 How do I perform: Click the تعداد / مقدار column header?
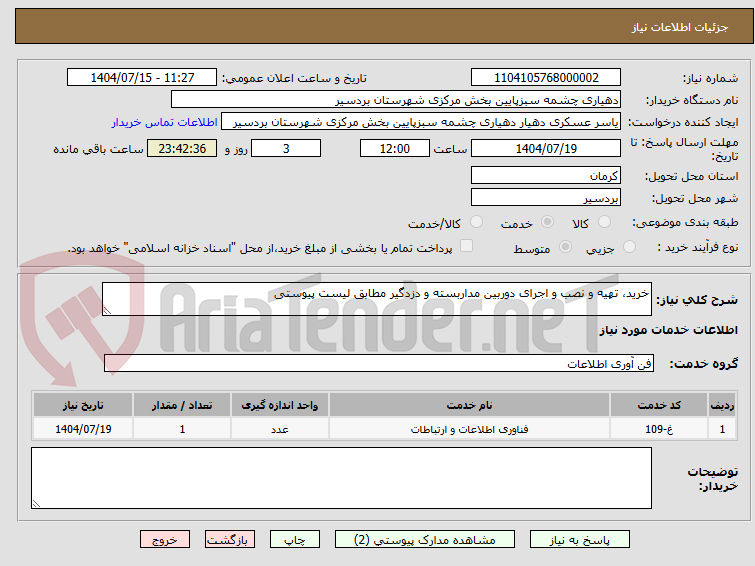(x=182, y=405)
